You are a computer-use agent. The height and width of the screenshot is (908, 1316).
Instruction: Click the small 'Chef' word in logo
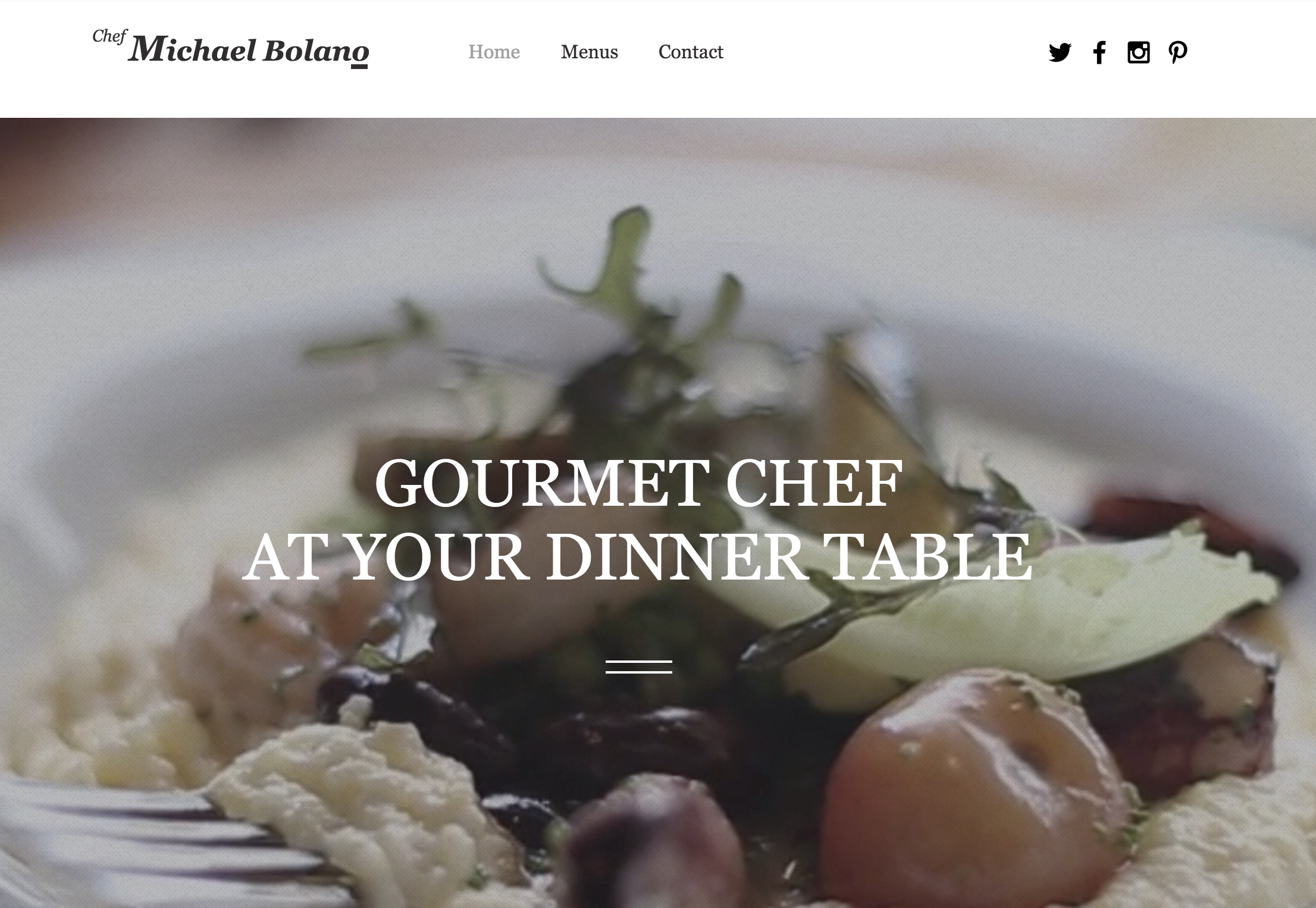[x=109, y=36]
